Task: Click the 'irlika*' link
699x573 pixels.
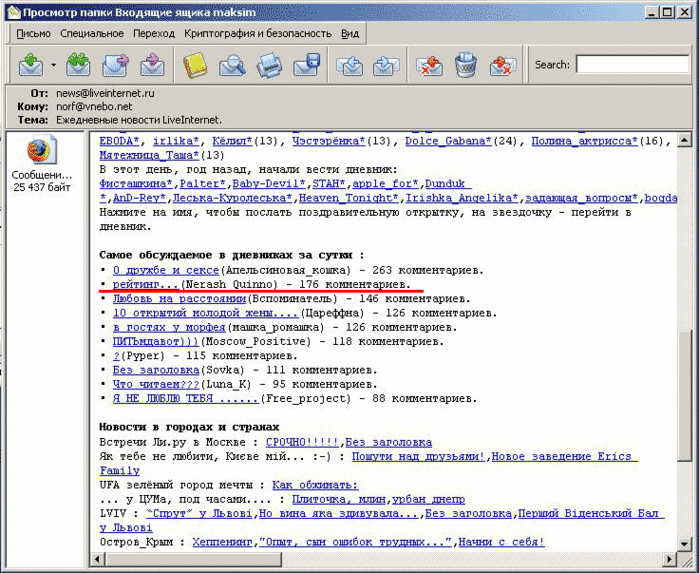Action: pyautogui.click(x=176, y=141)
